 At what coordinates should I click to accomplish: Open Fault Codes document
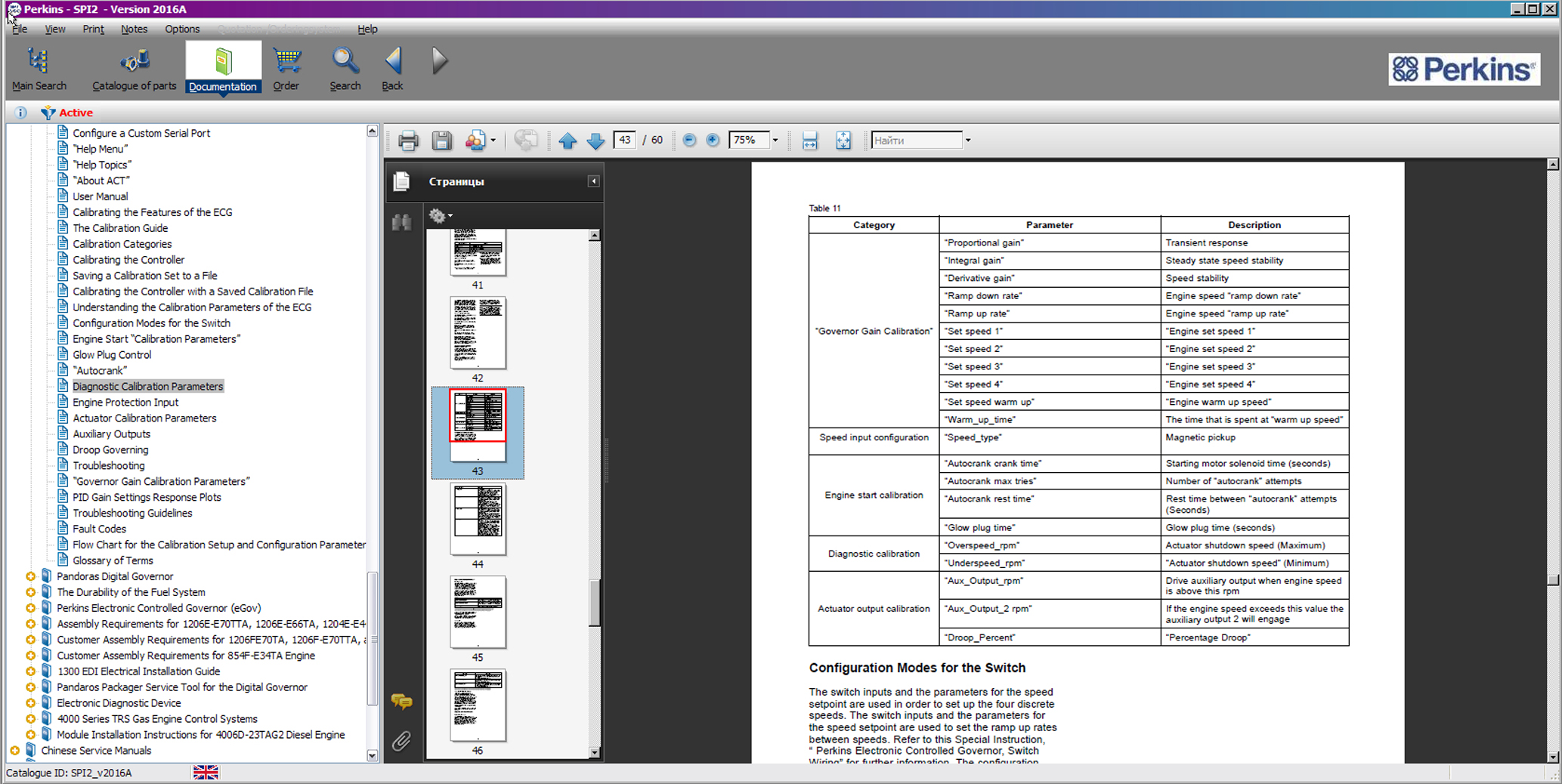(x=99, y=529)
